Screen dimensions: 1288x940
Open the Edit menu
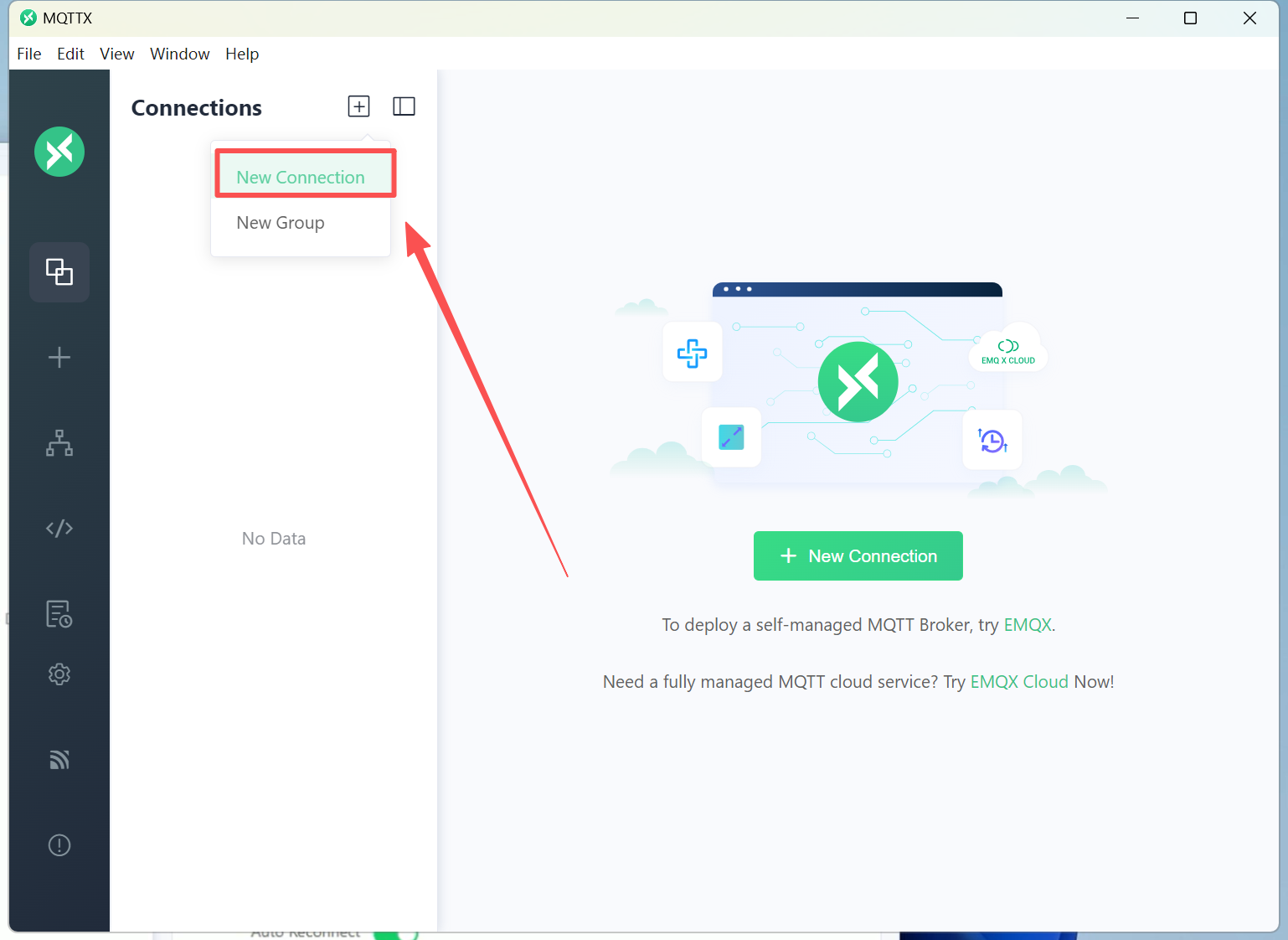pos(70,54)
